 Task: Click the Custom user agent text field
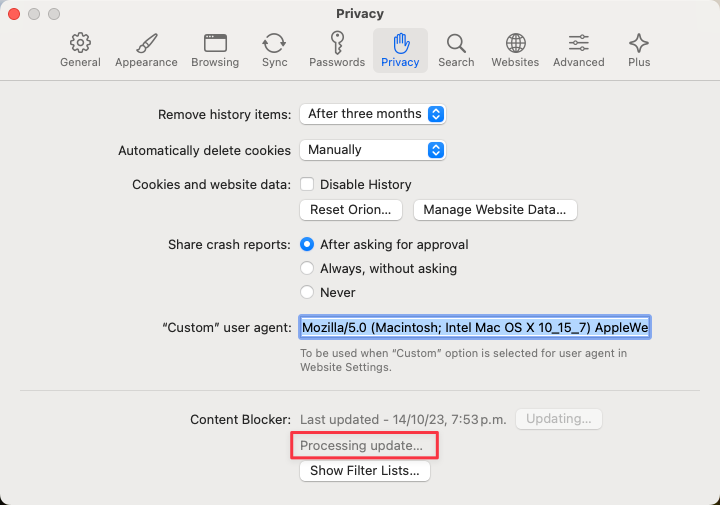475,328
